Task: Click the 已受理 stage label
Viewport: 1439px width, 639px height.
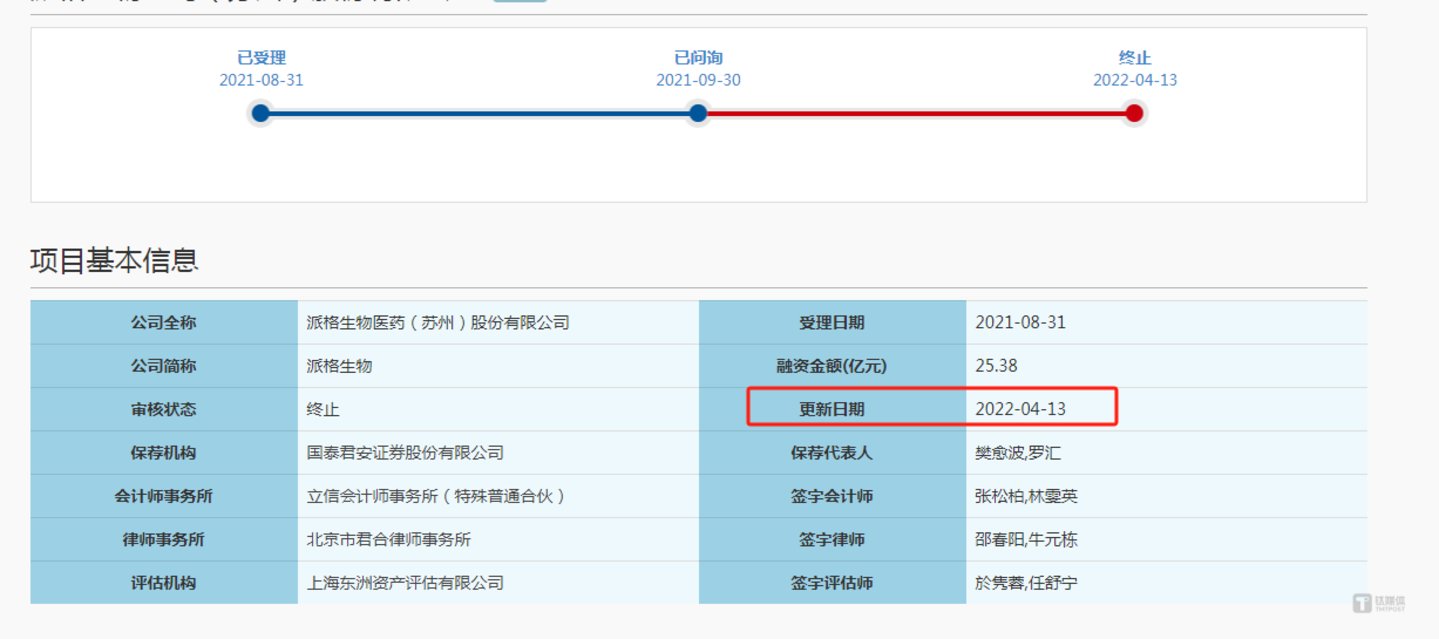Action: point(261,58)
